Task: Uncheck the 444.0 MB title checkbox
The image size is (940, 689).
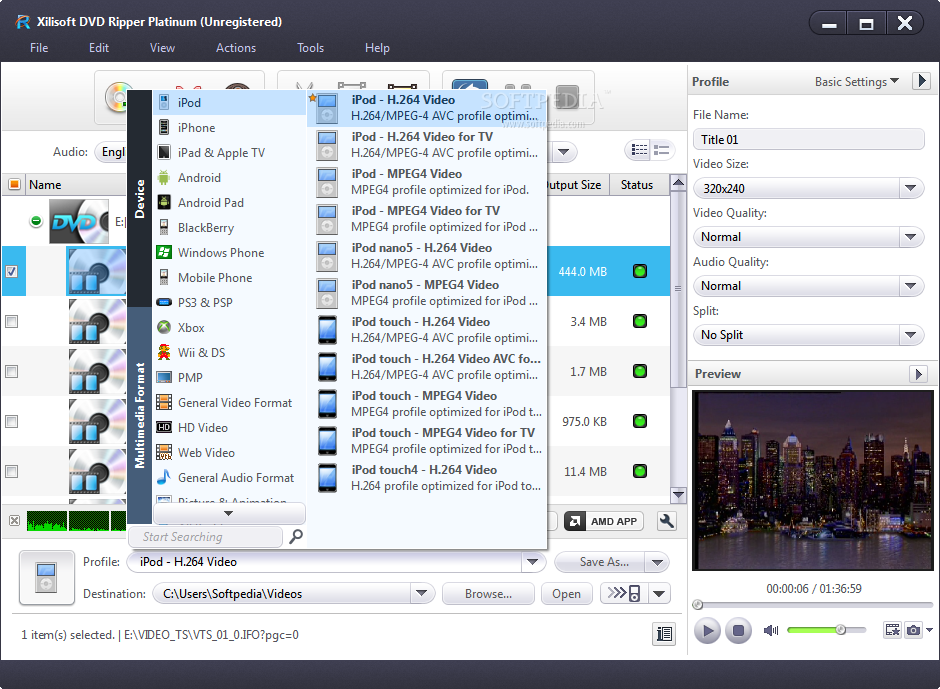Action: click(11, 271)
